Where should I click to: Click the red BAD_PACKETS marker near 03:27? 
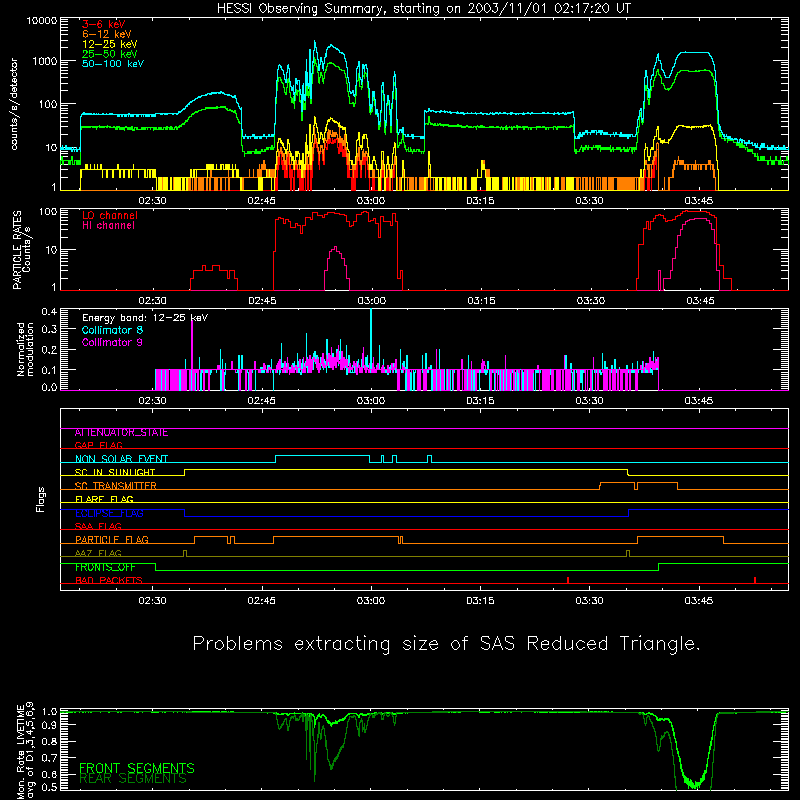568,580
